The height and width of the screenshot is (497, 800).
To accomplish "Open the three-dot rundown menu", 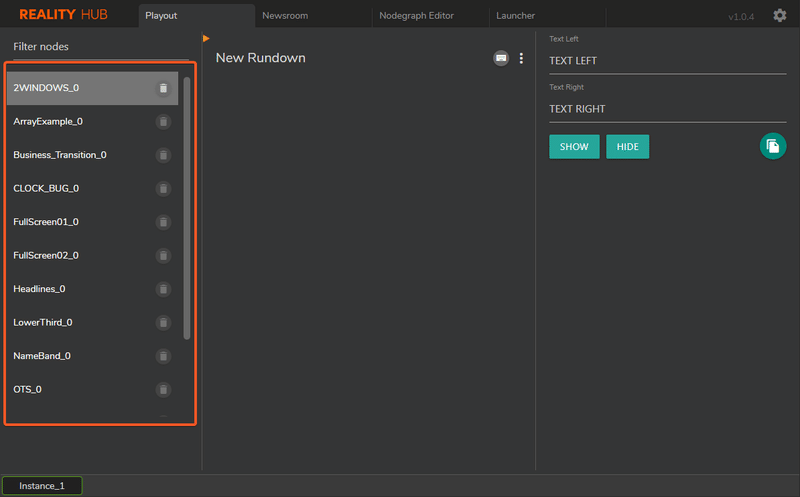I will (521, 58).
